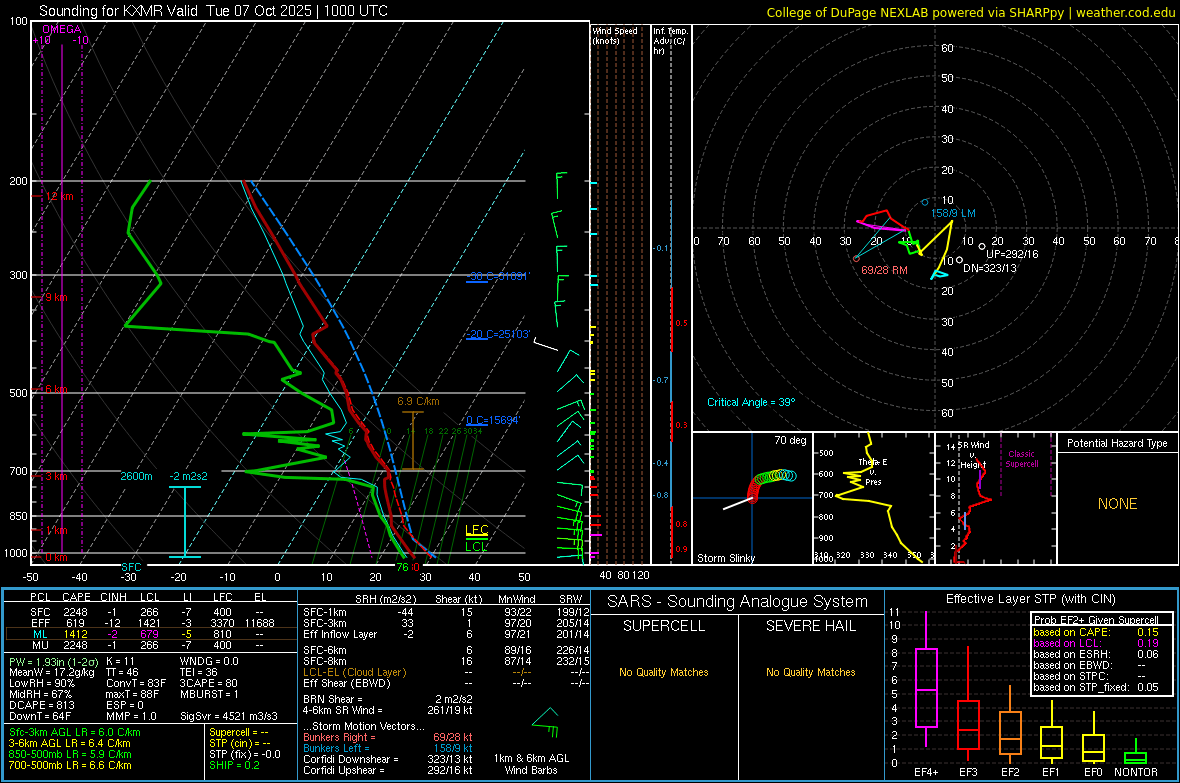
Task: Click 'No Quality Matches' under SEVERE HAIL
Action: coord(810,672)
